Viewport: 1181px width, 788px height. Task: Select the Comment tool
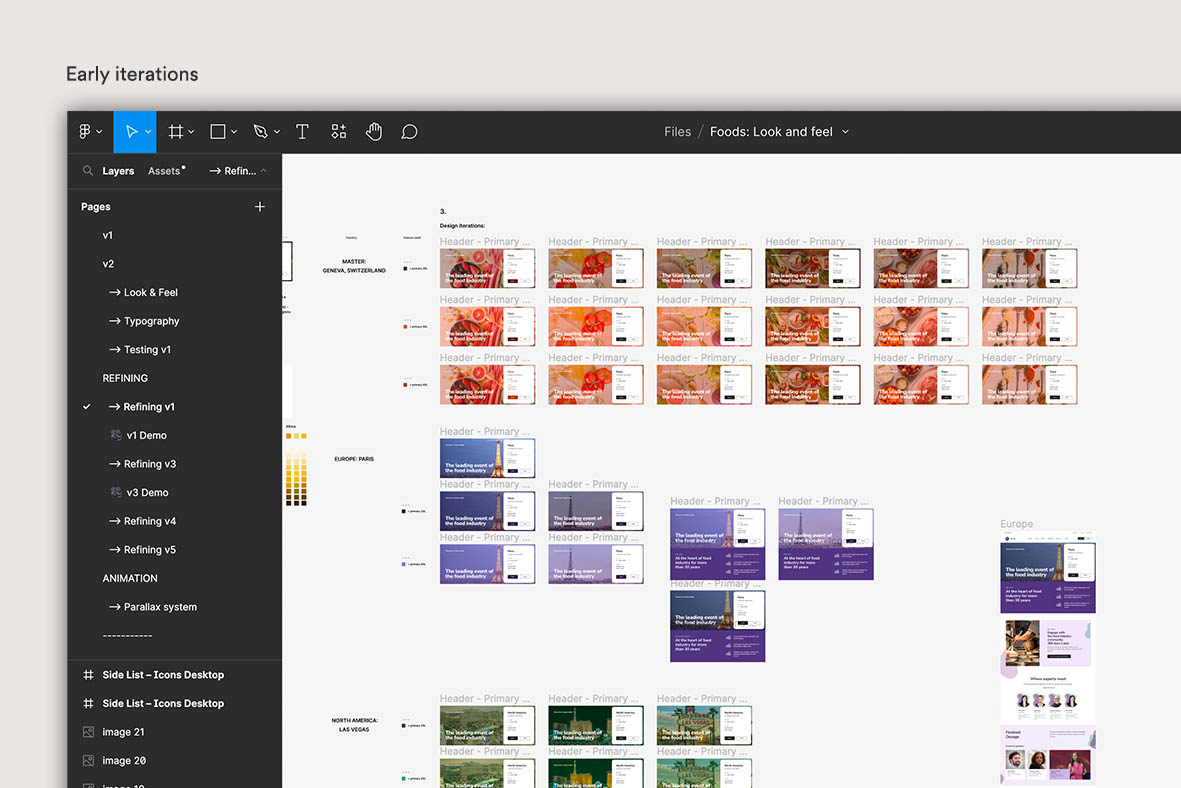coord(409,132)
